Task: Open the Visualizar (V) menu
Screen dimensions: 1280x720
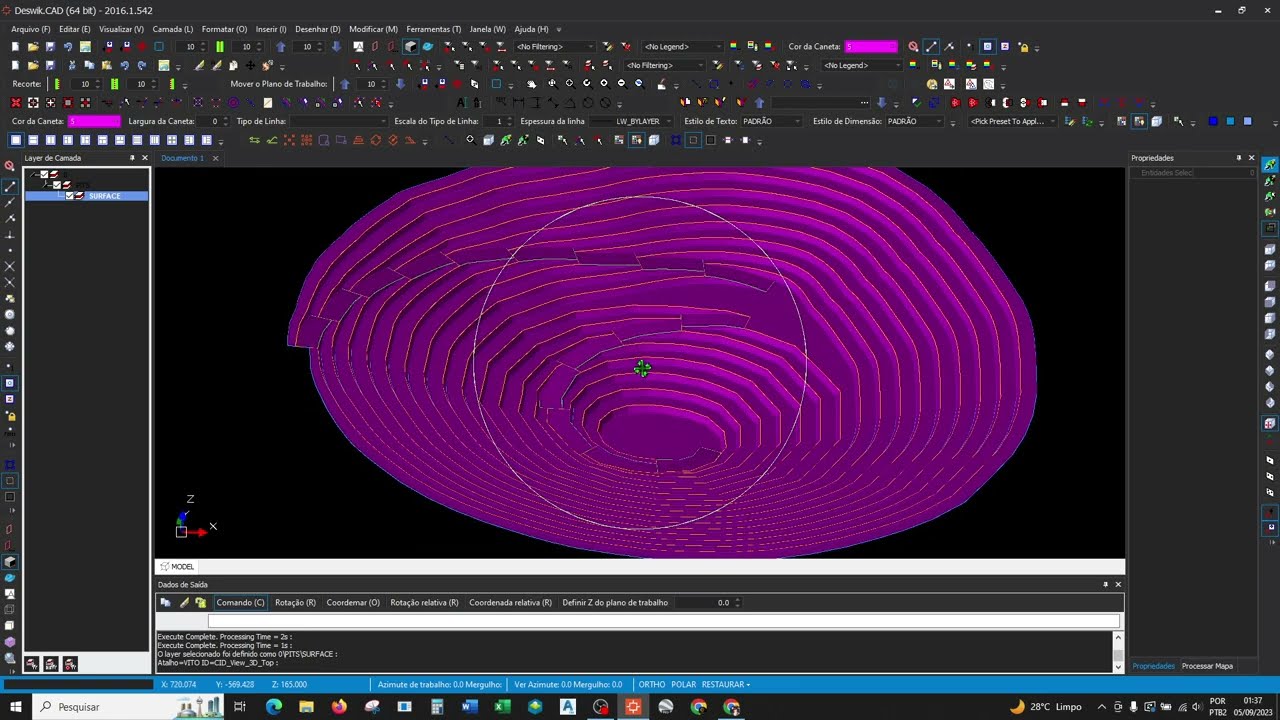Action: pyautogui.click(x=121, y=29)
